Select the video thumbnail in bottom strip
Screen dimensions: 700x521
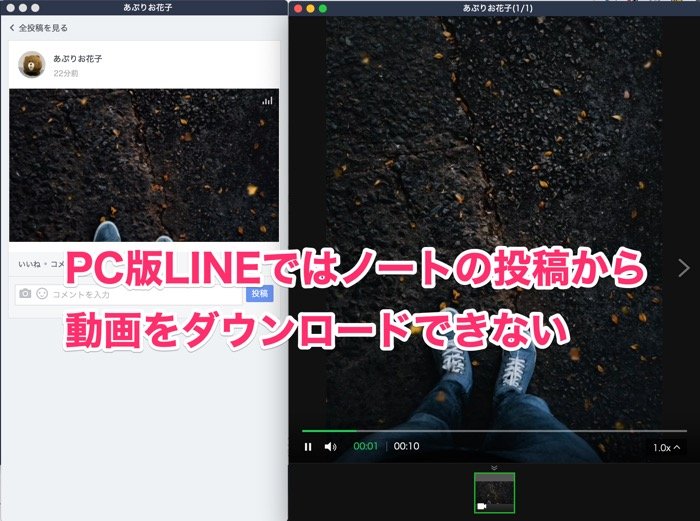coord(494,493)
